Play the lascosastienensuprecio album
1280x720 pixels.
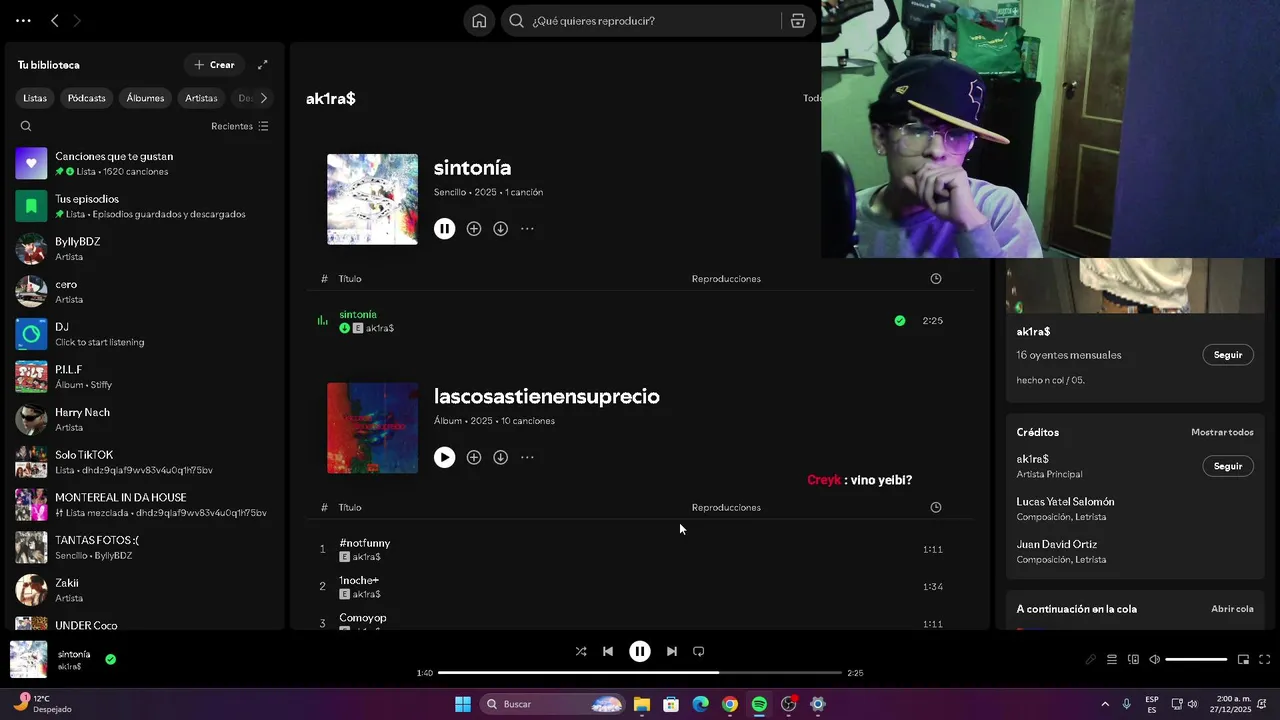(444, 457)
